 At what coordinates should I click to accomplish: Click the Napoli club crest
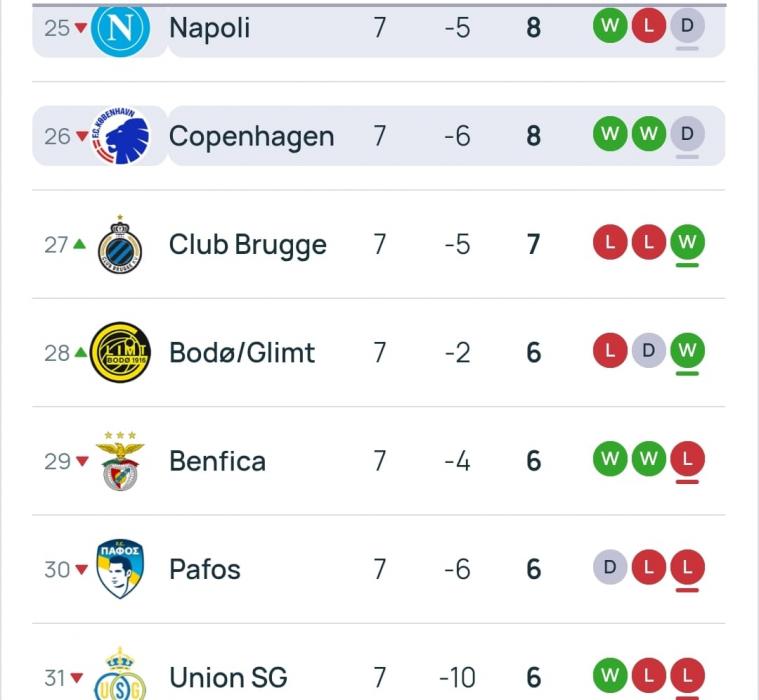(120, 28)
